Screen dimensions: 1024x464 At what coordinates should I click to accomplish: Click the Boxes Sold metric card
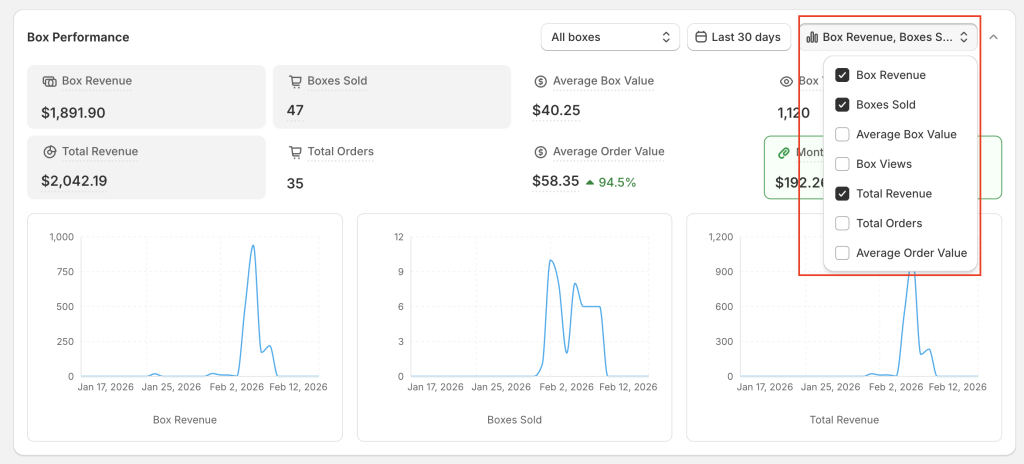(x=391, y=97)
